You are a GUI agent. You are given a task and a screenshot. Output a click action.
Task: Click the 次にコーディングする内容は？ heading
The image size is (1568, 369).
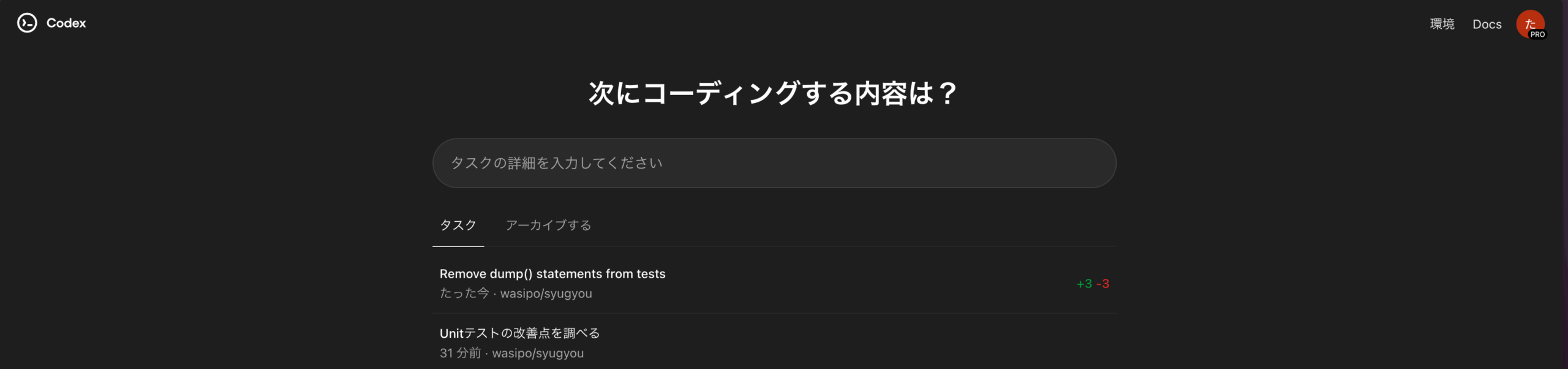(x=773, y=94)
